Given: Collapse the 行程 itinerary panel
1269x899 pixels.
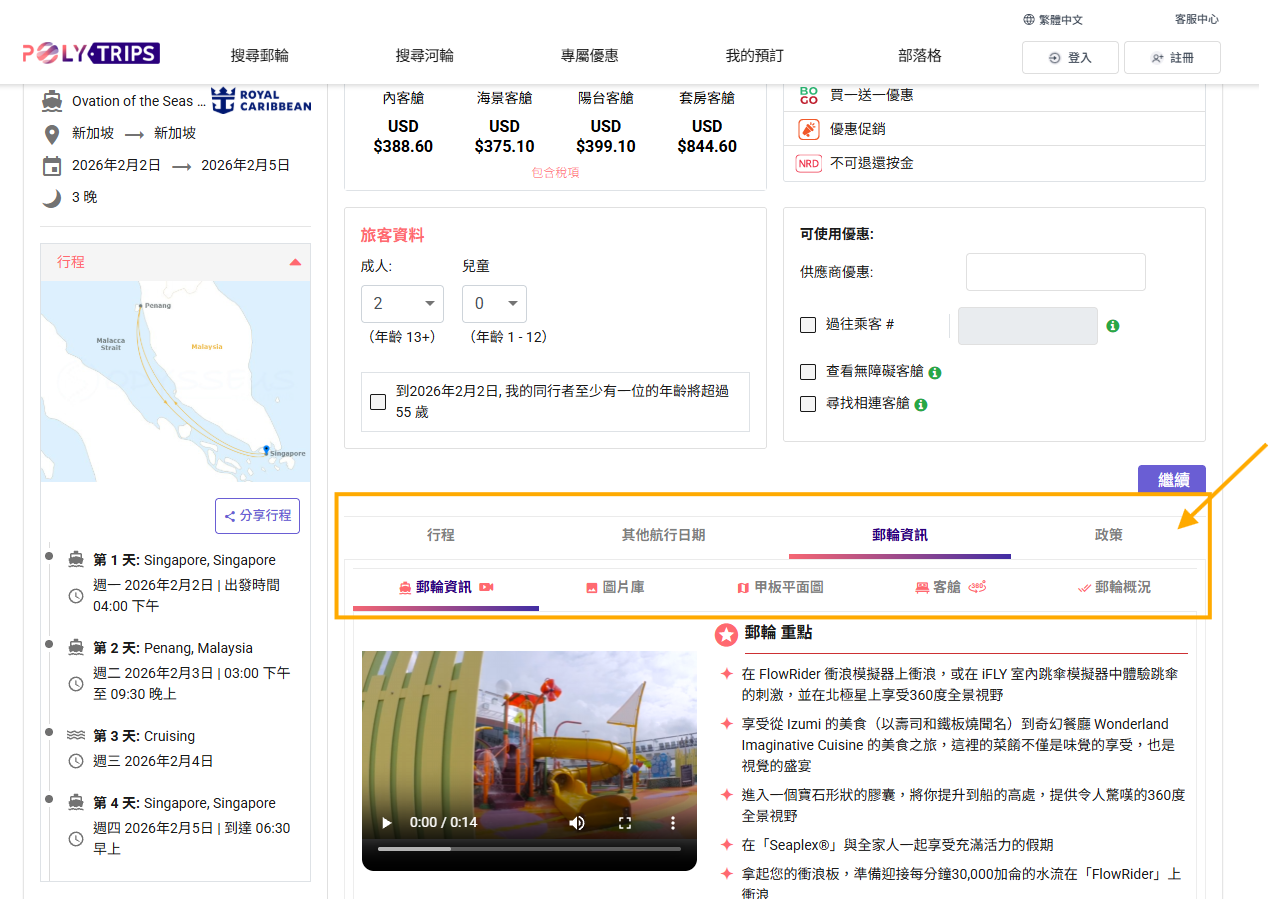Looking at the screenshot, I should [x=294, y=262].
